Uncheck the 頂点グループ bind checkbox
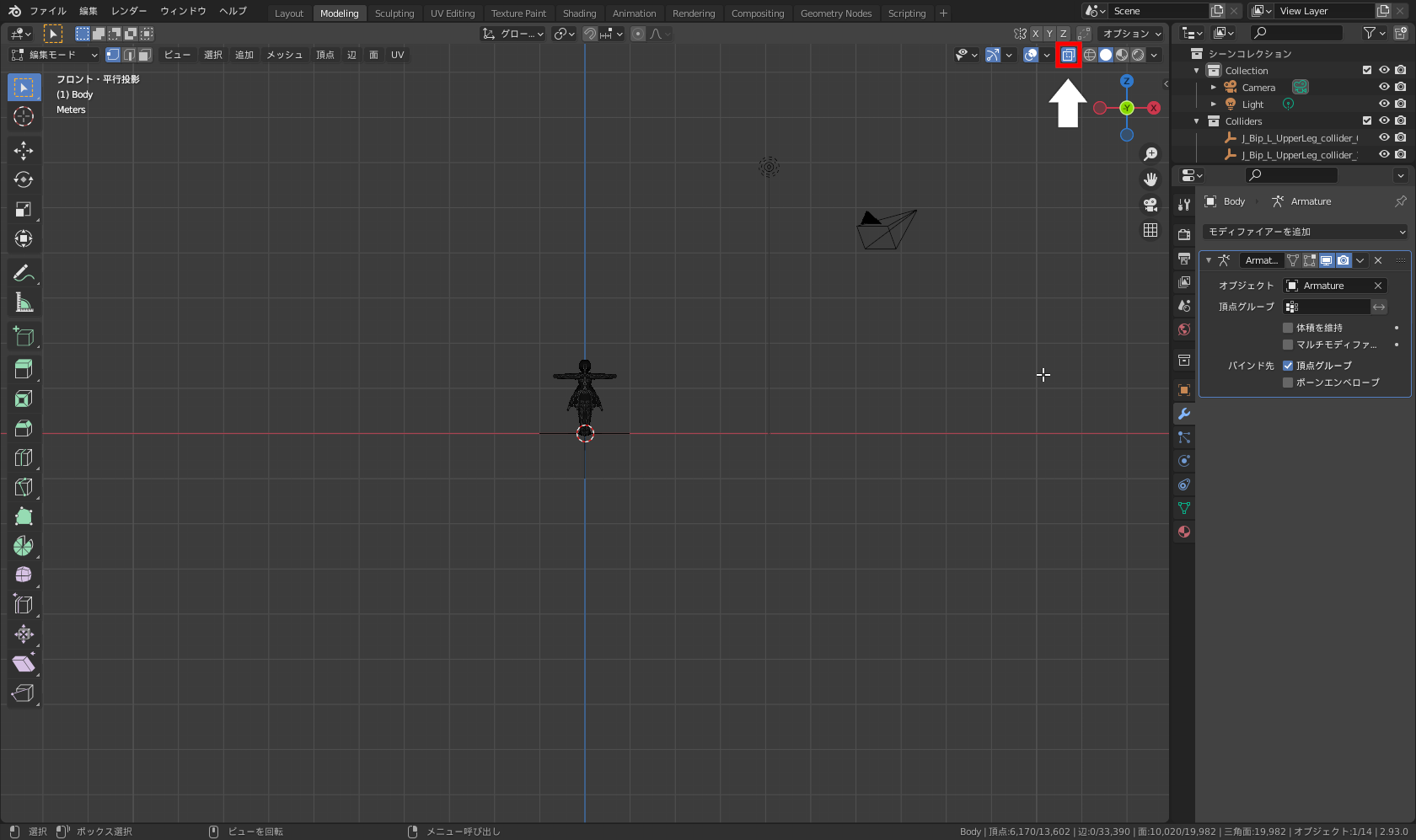 coord(1288,366)
